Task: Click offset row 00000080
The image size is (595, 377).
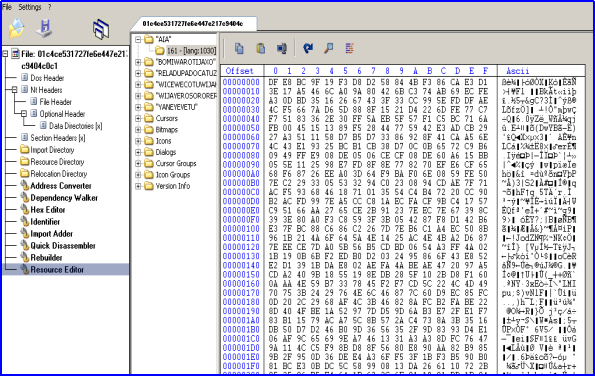Action: (241, 156)
